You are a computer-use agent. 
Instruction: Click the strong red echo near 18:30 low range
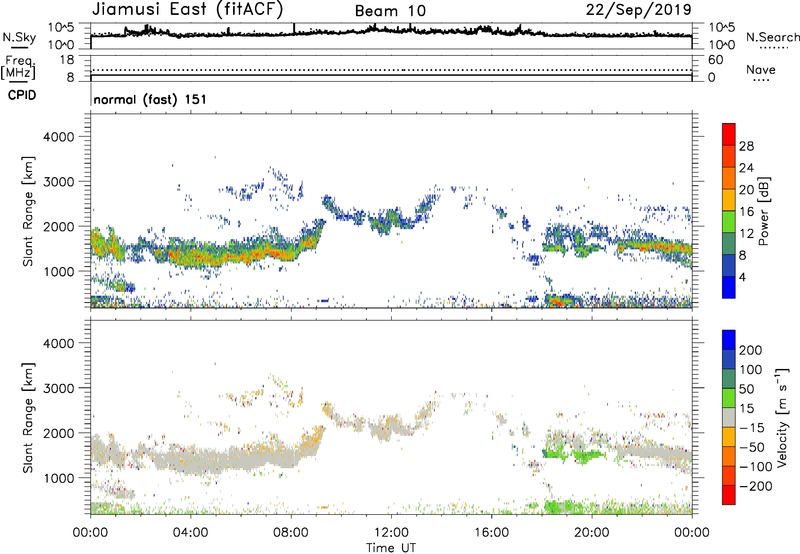click(559, 302)
